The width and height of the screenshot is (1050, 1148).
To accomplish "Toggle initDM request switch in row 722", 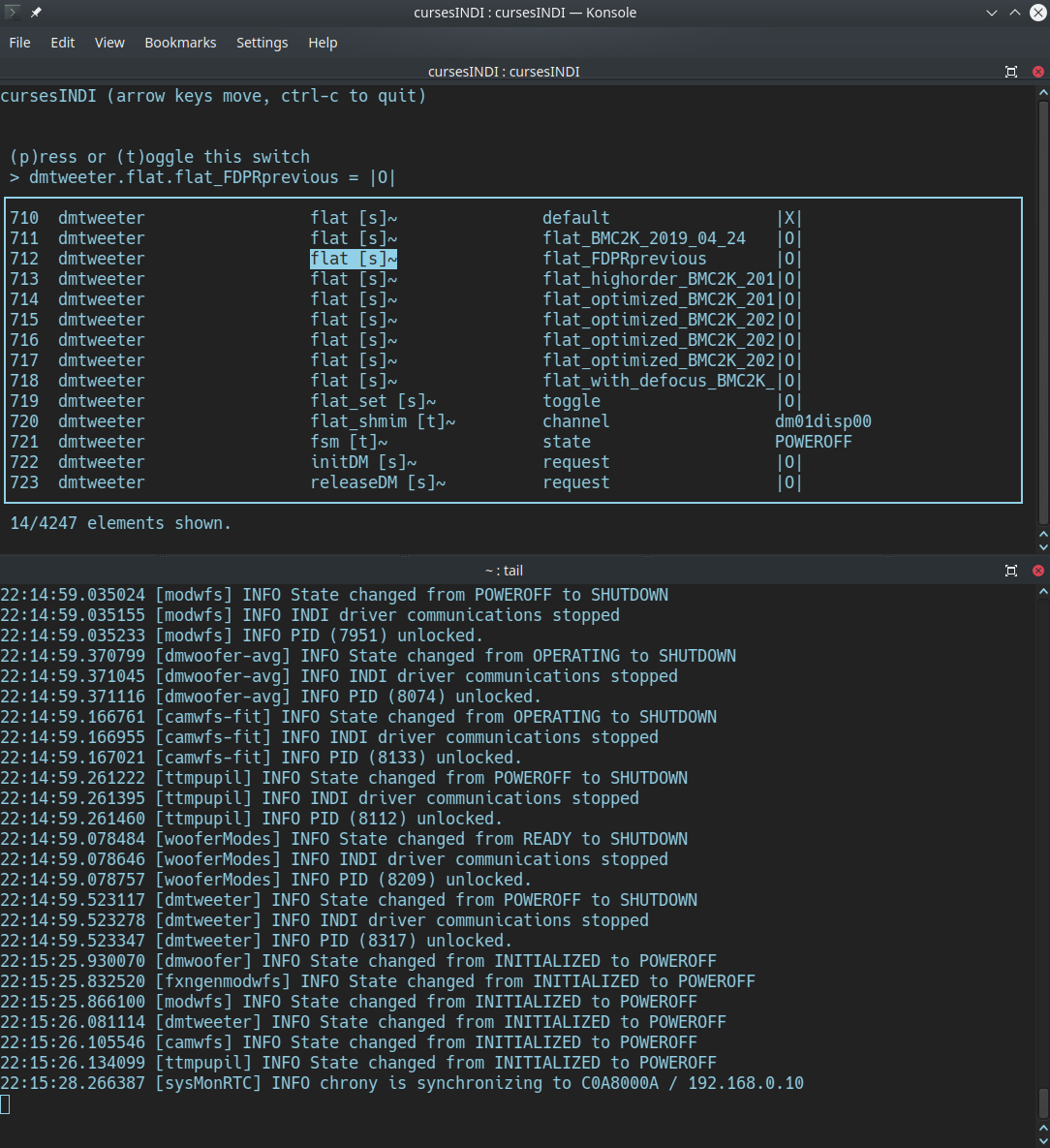I will [x=789, y=463].
